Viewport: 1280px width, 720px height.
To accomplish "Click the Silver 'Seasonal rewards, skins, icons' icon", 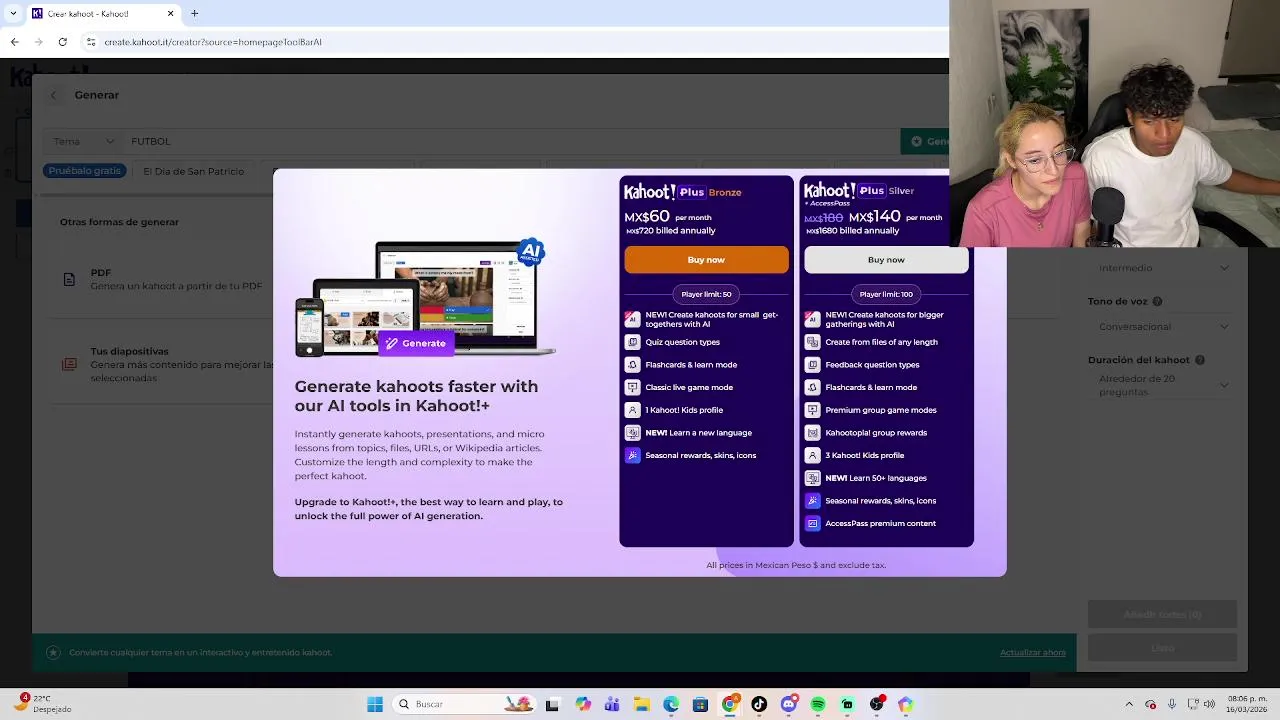I will click(x=812, y=501).
